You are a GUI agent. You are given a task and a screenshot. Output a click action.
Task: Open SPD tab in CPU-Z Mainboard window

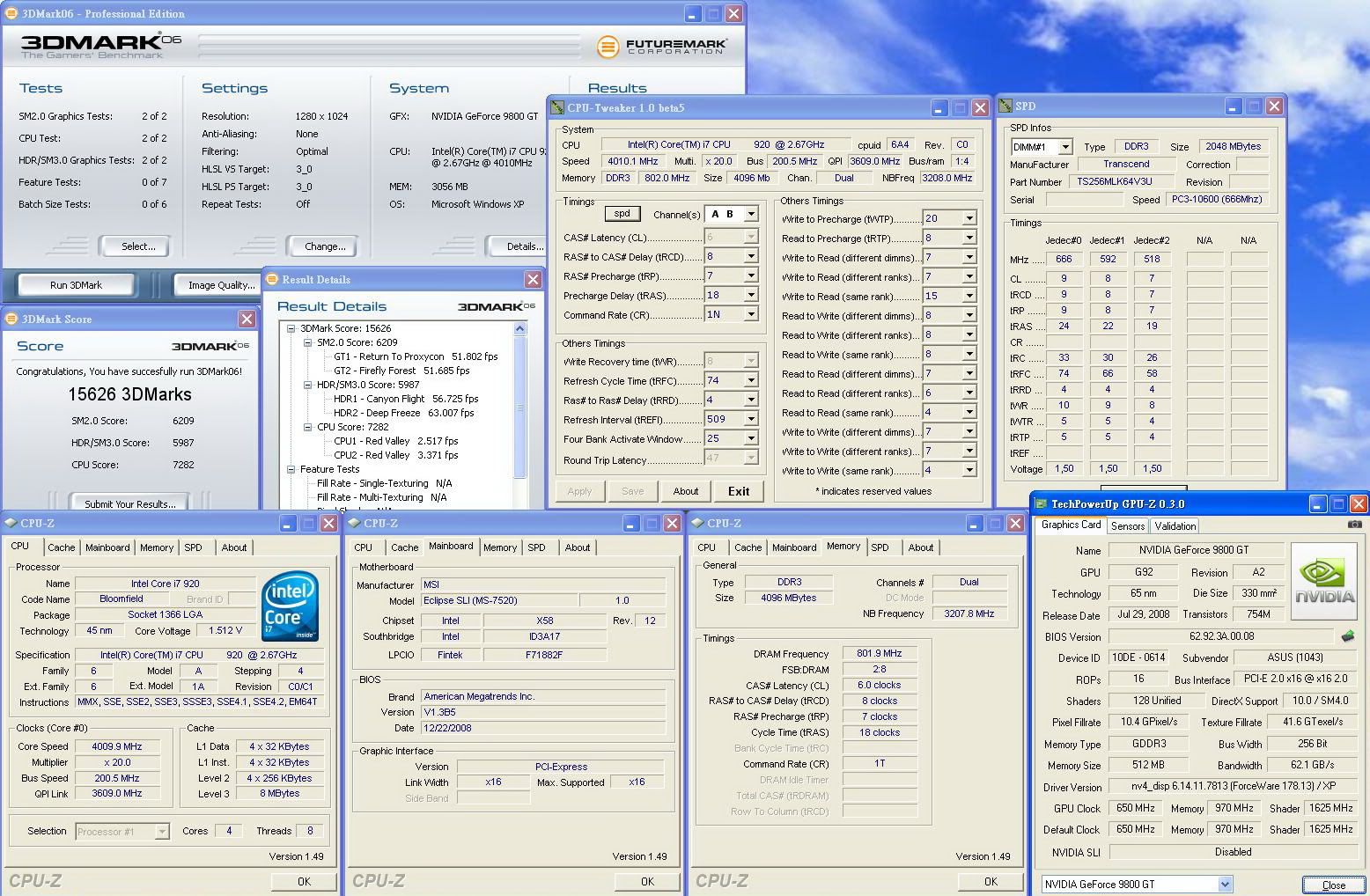(x=536, y=547)
